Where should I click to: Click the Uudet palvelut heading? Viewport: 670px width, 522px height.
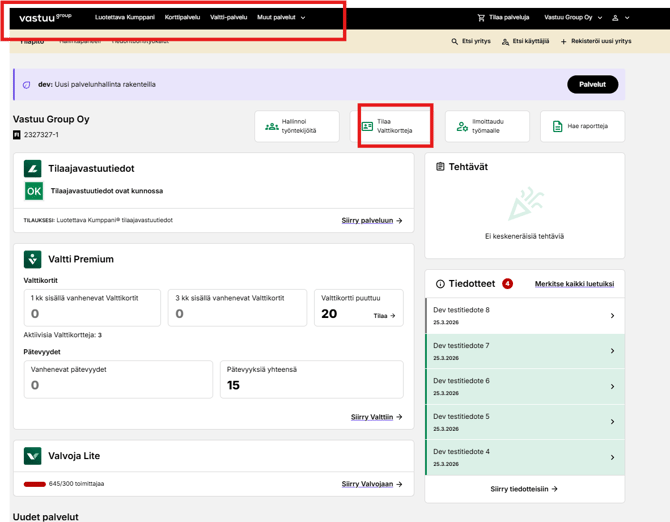pyautogui.click(x=46, y=516)
